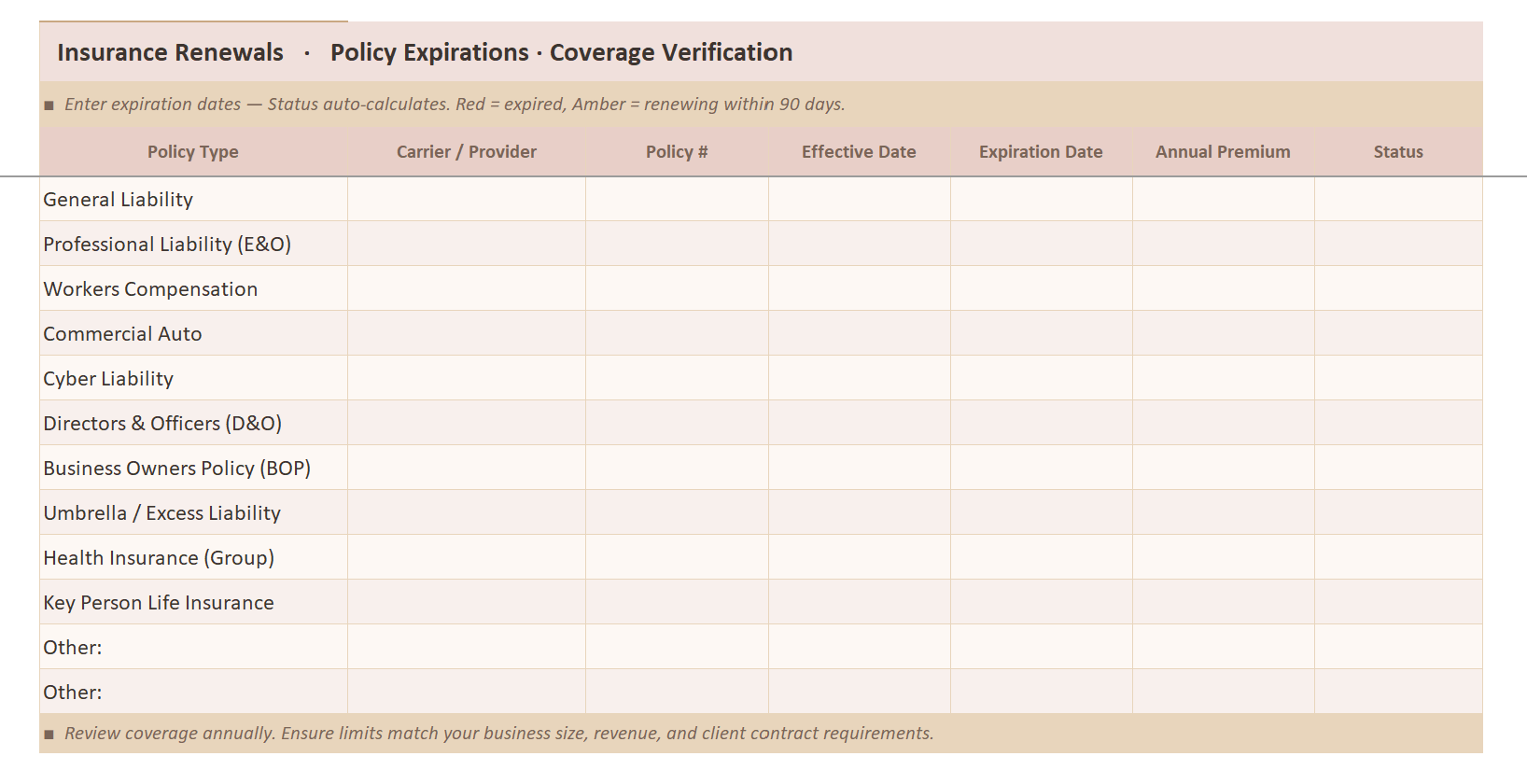Click Effective Date cell for Key Person Life Insurance

pos(859,602)
